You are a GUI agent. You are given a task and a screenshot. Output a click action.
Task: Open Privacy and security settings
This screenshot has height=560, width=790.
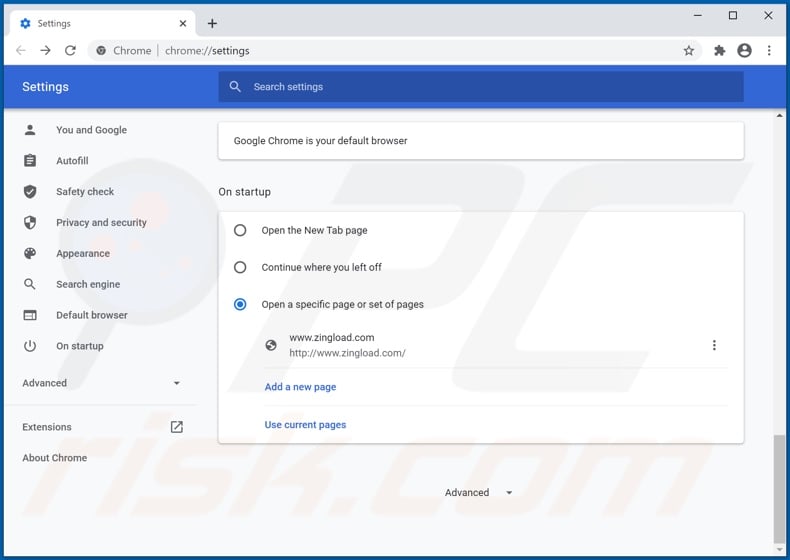101,223
